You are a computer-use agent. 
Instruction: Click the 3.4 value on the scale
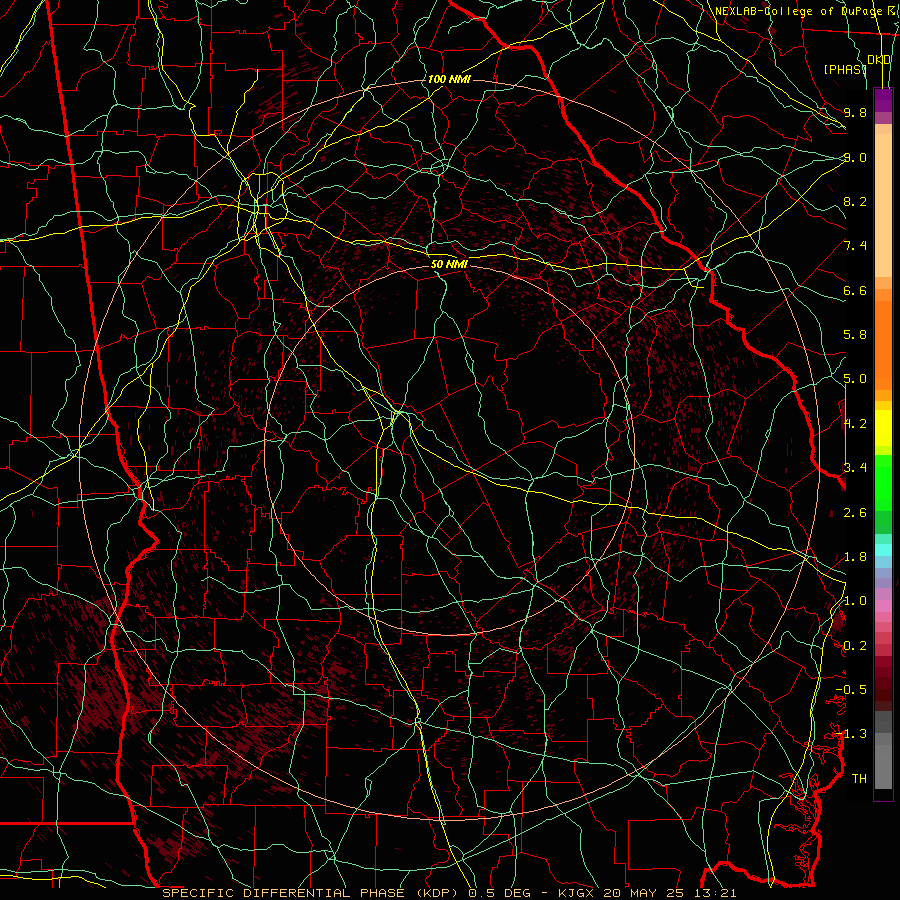[855, 467]
